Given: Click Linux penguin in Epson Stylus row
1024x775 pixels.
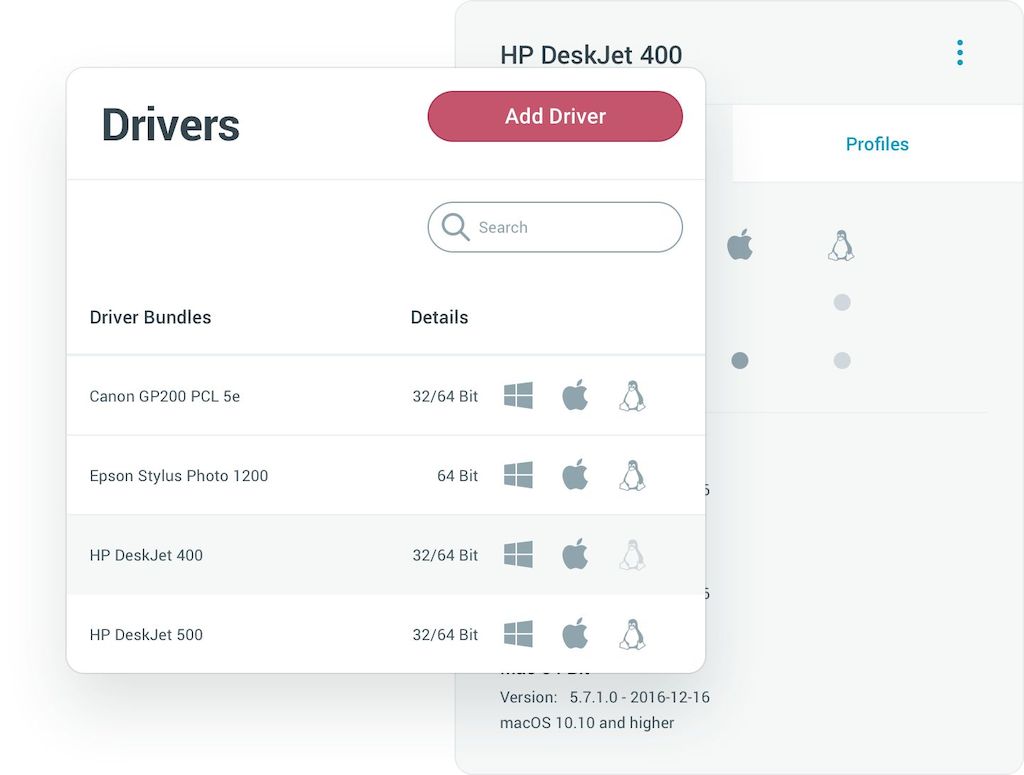Looking at the screenshot, I should [x=632, y=475].
